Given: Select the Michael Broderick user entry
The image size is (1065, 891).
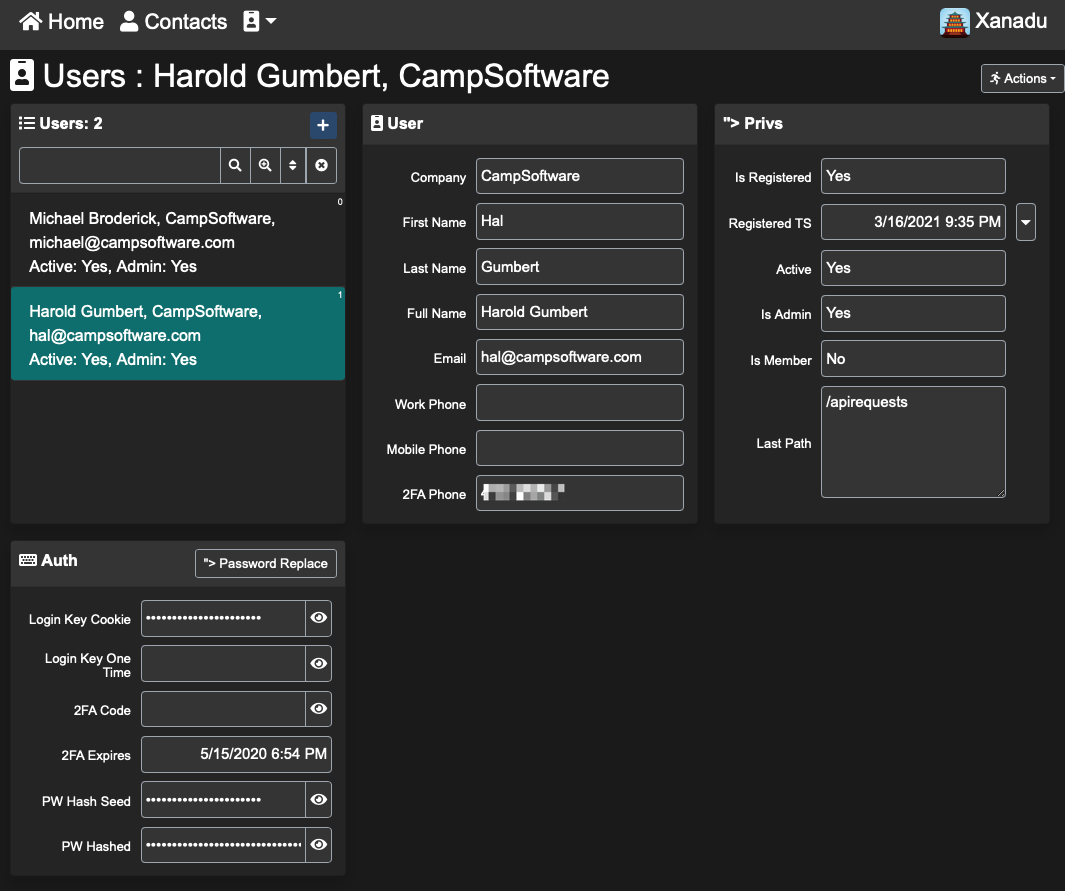Looking at the screenshot, I should coord(177,242).
